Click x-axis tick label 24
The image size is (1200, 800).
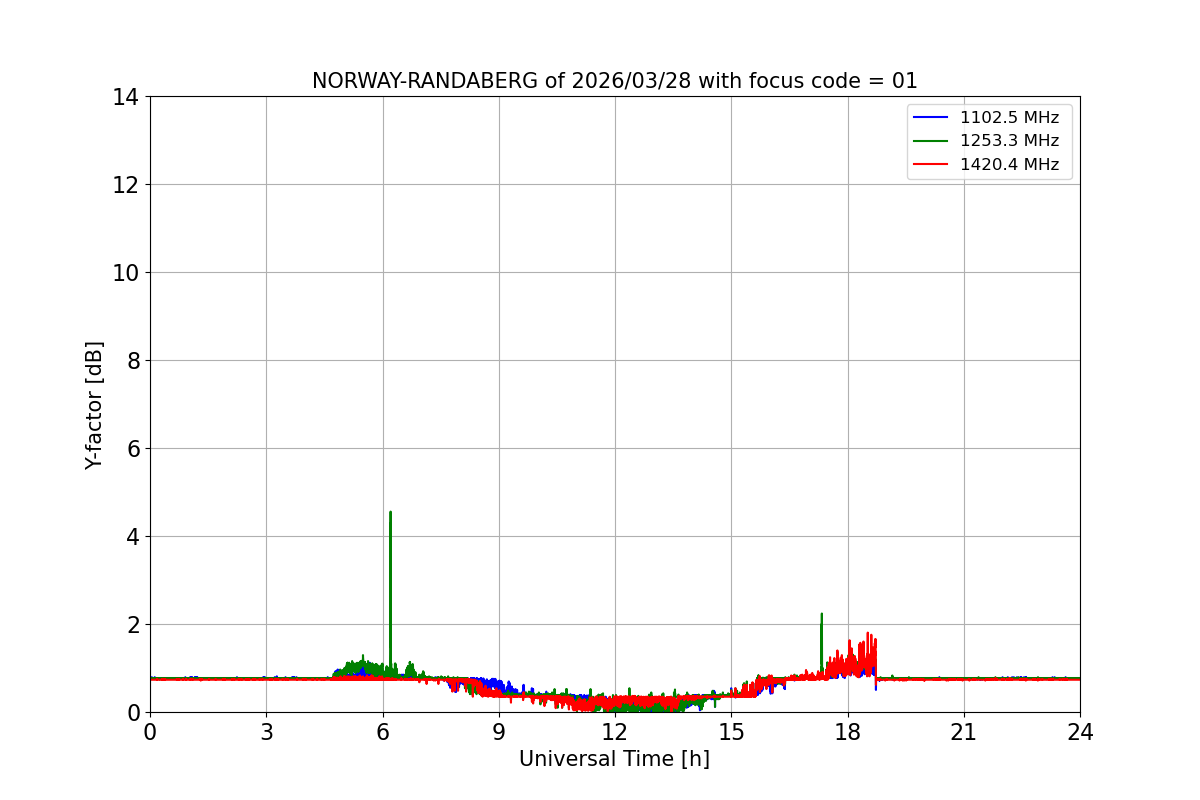click(1080, 732)
